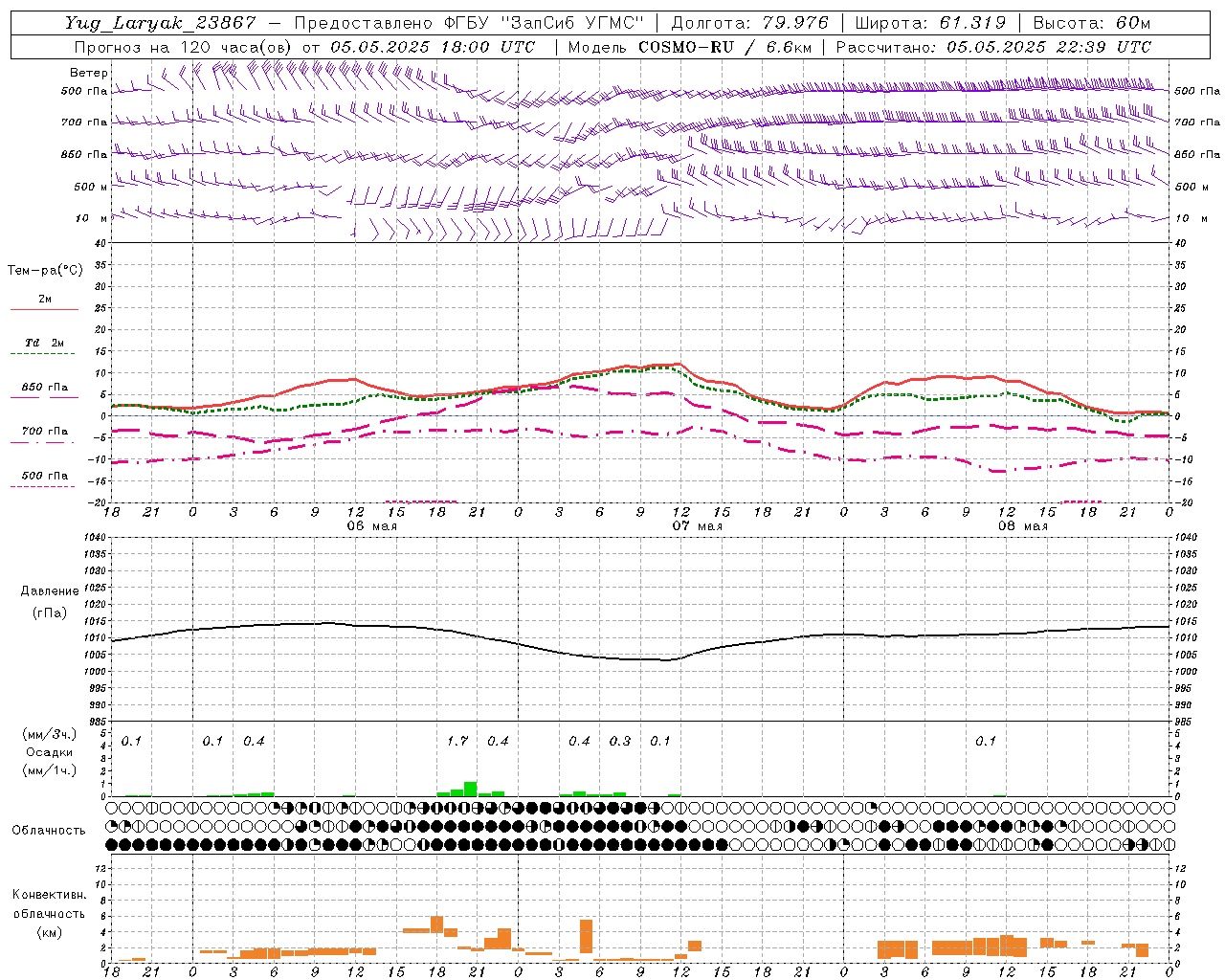1225x980 pixels.
Task: Select the model label COSMO-RU / 6.6км
Action: click(724, 47)
